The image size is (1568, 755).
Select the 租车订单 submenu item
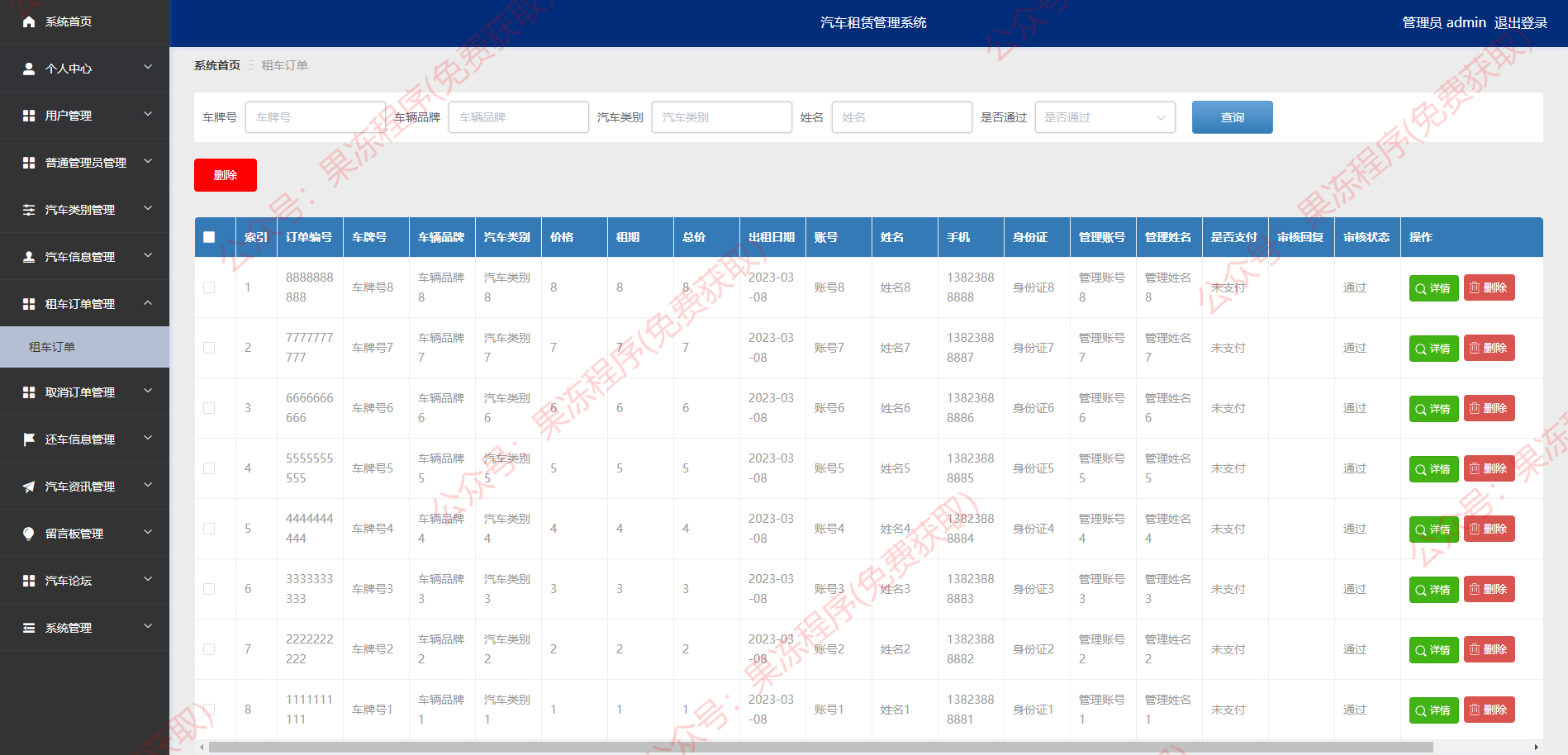pos(85,347)
